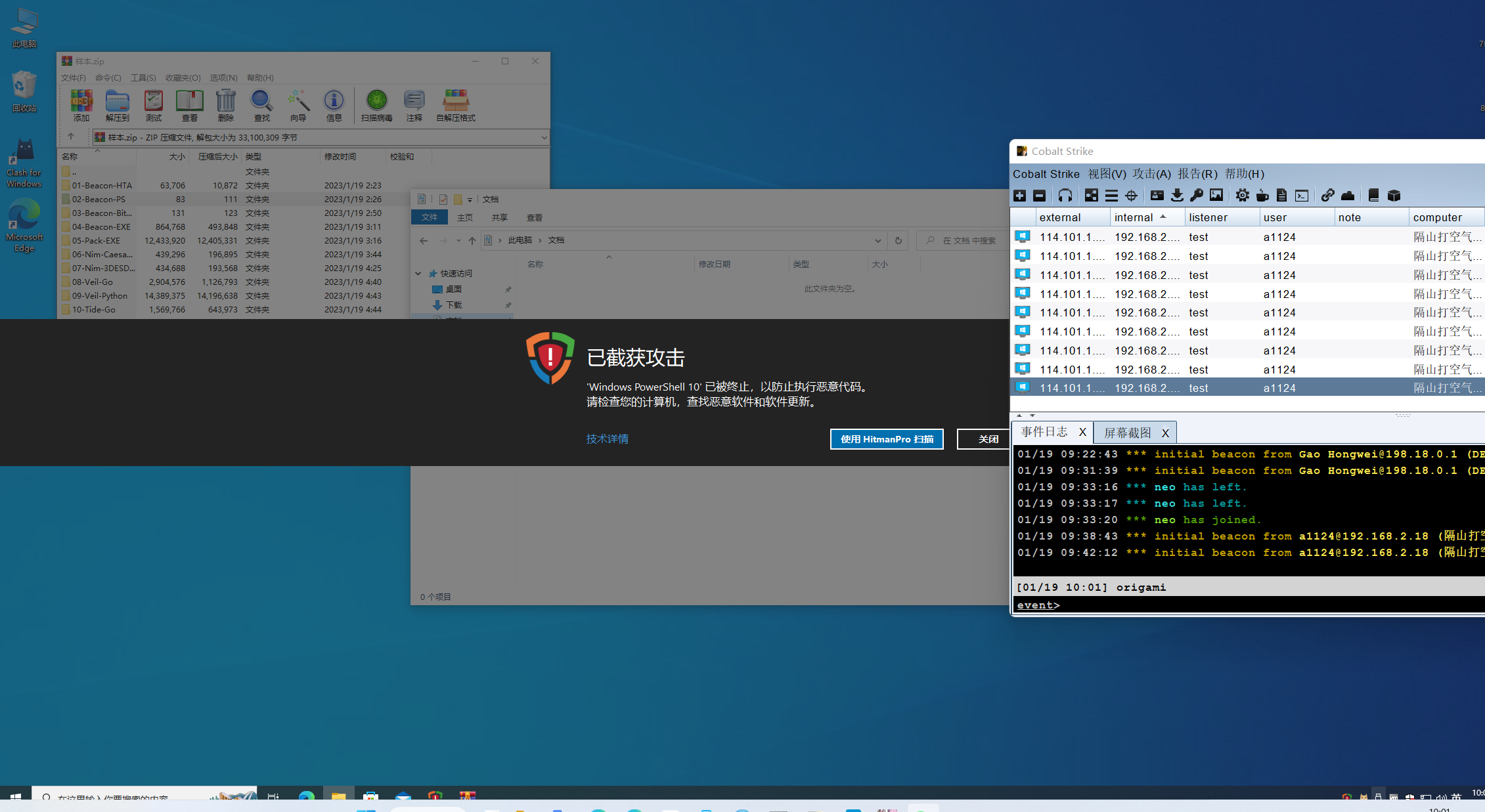Click 使用 HitmanPro 扫描 button
Image resolution: width=1485 pixels, height=812 pixels.
tap(887, 439)
